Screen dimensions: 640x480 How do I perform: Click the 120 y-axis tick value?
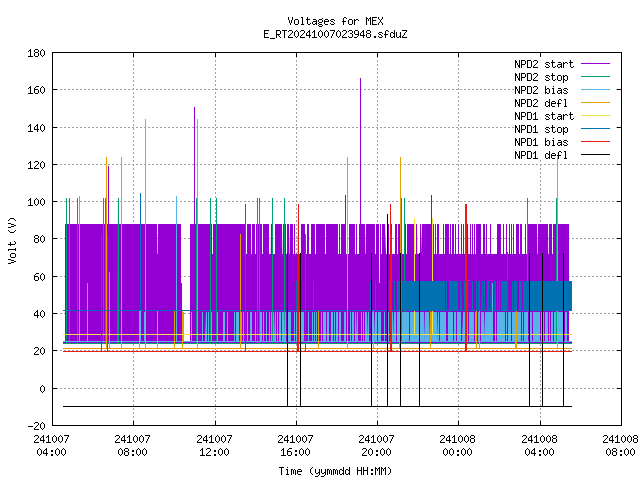(36, 165)
